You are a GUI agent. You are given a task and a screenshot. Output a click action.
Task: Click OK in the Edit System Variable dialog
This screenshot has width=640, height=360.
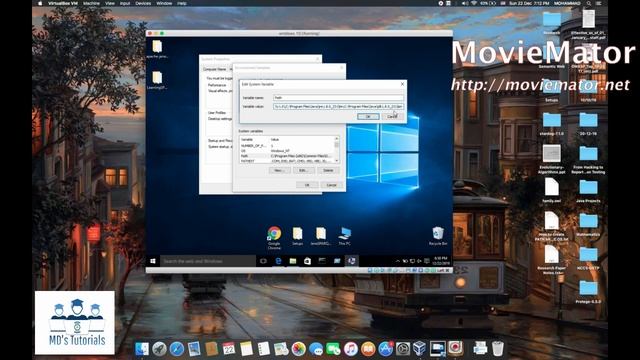point(368,117)
